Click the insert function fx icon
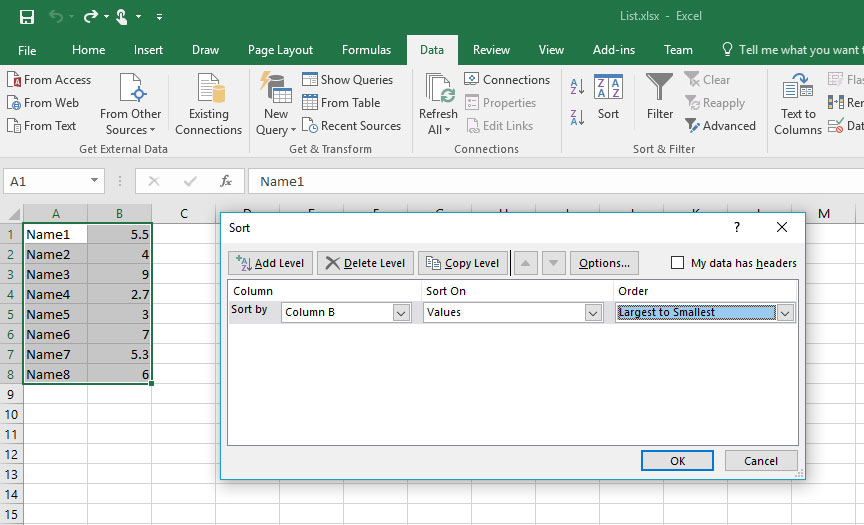This screenshot has width=864, height=525. click(x=226, y=181)
